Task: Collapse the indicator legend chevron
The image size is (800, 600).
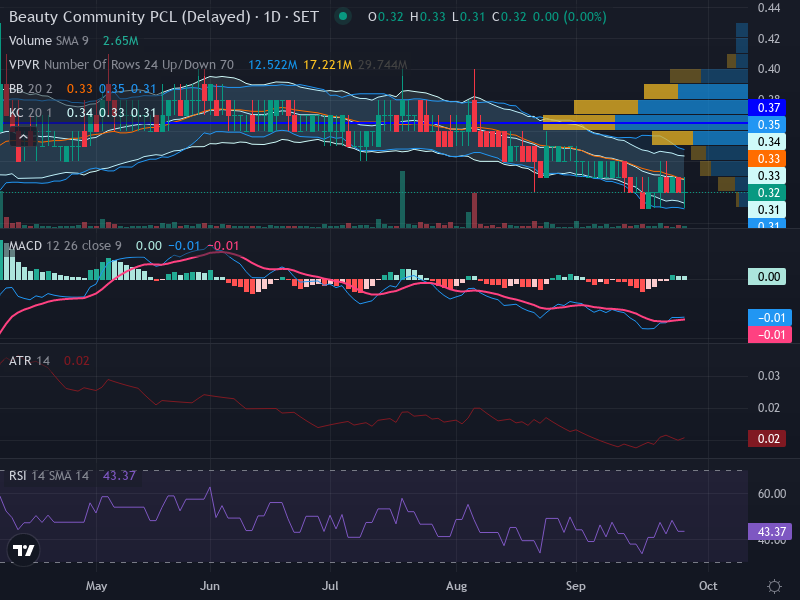Action: click(23, 137)
